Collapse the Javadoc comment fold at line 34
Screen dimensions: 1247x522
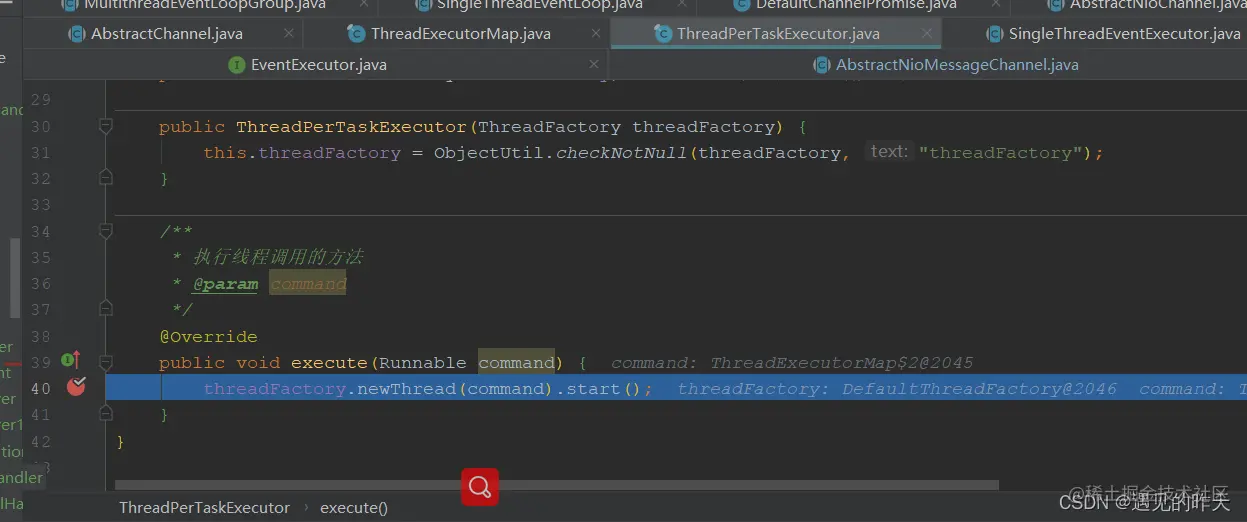pos(106,231)
